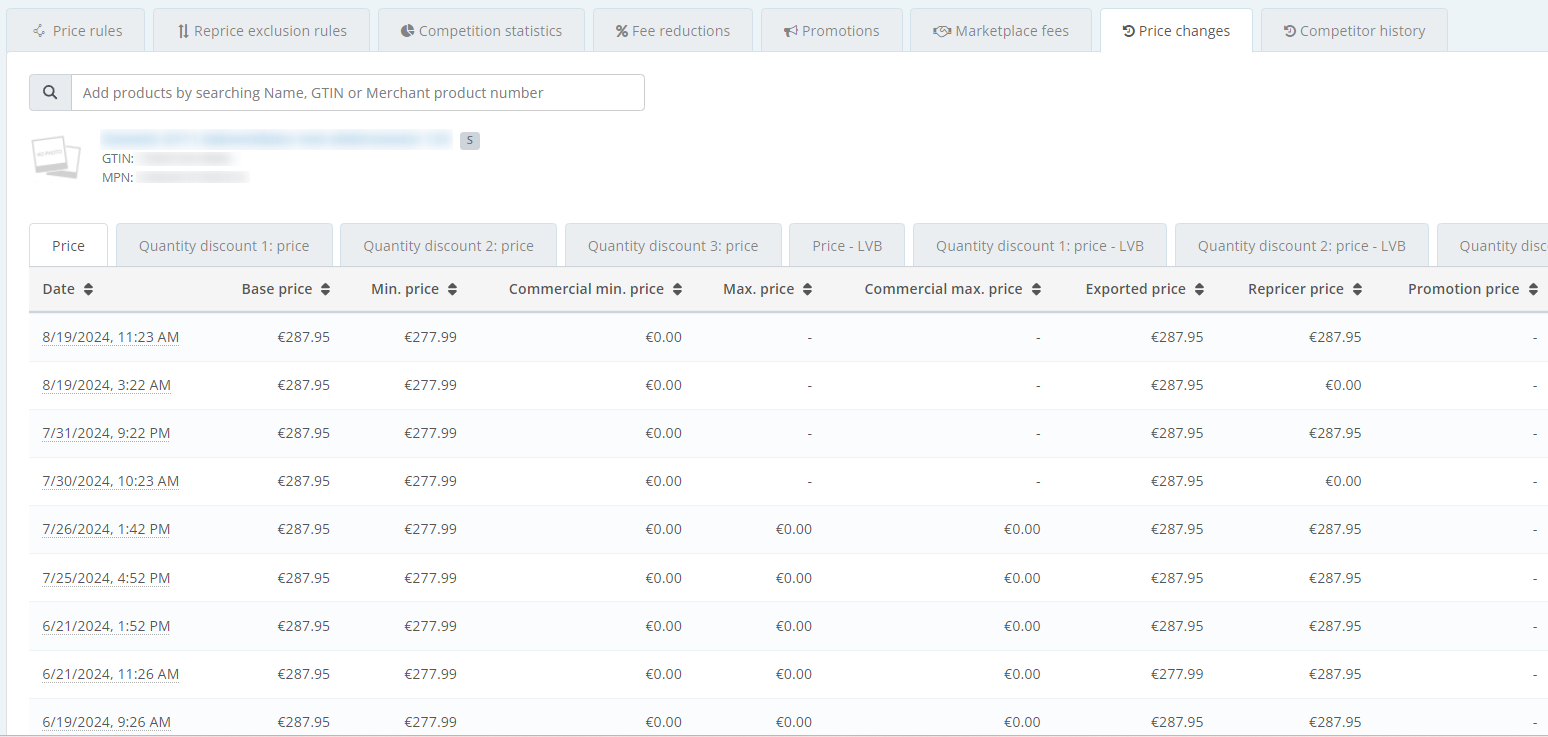
Task: Switch to Competitor history tab
Action: (x=1353, y=31)
